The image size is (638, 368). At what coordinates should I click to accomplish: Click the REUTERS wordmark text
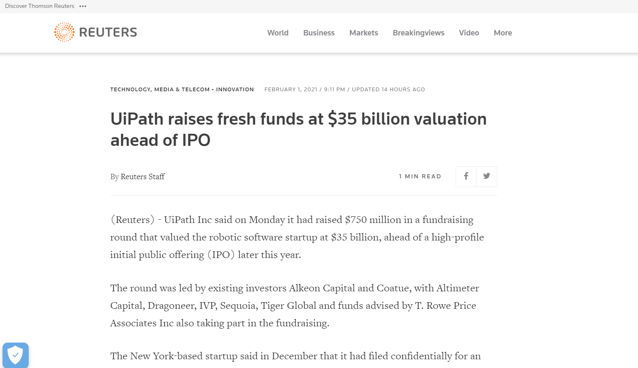108,33
